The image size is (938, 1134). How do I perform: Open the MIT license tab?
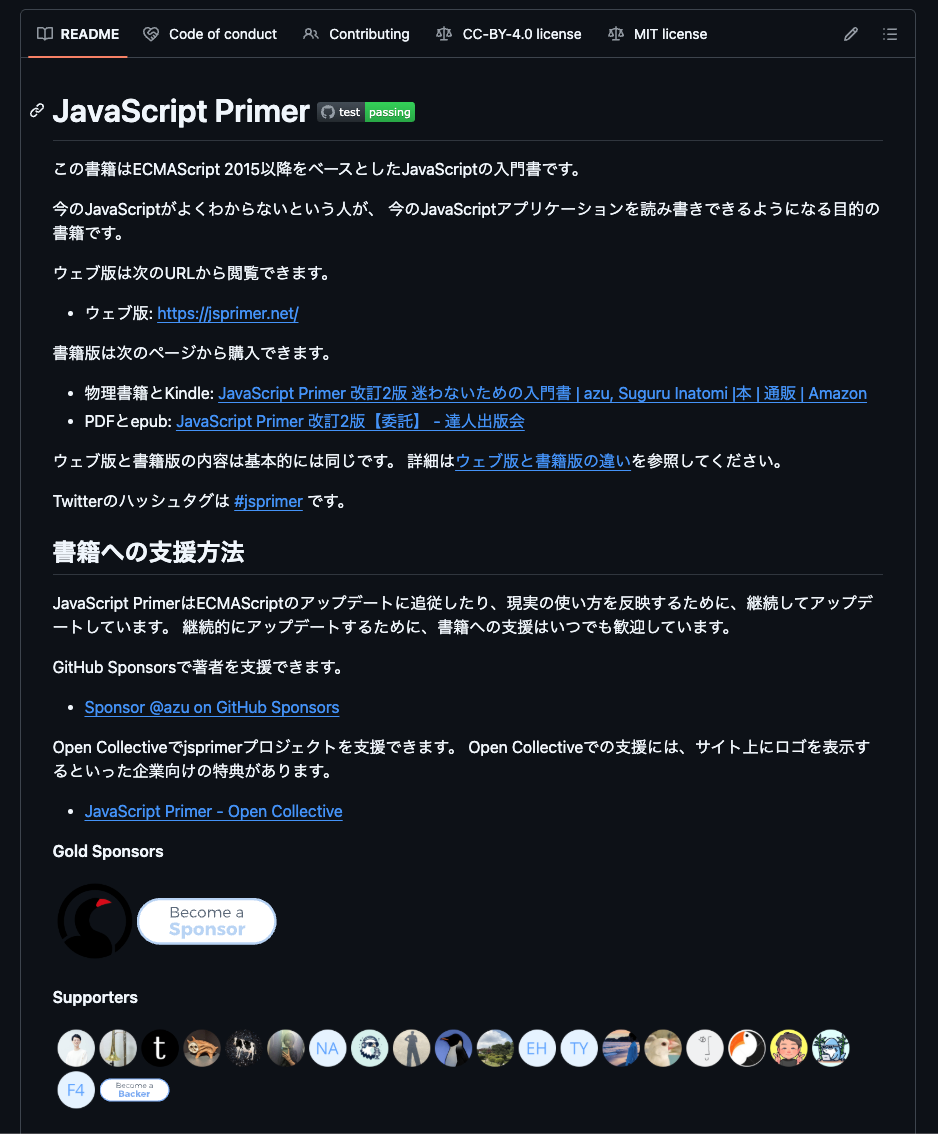[657, 34]
